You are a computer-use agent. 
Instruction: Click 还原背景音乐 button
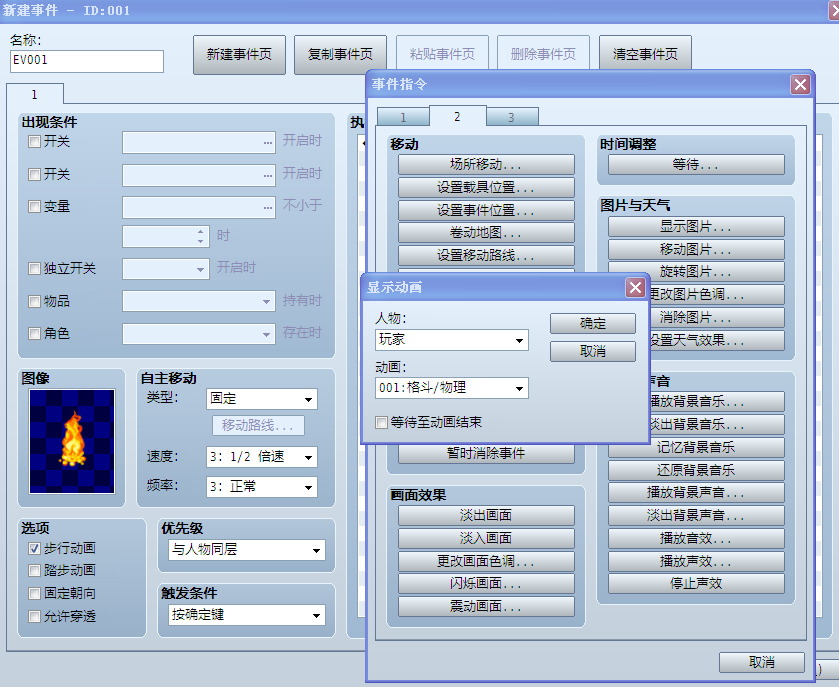pyautogui.click(x=696, y=470)
